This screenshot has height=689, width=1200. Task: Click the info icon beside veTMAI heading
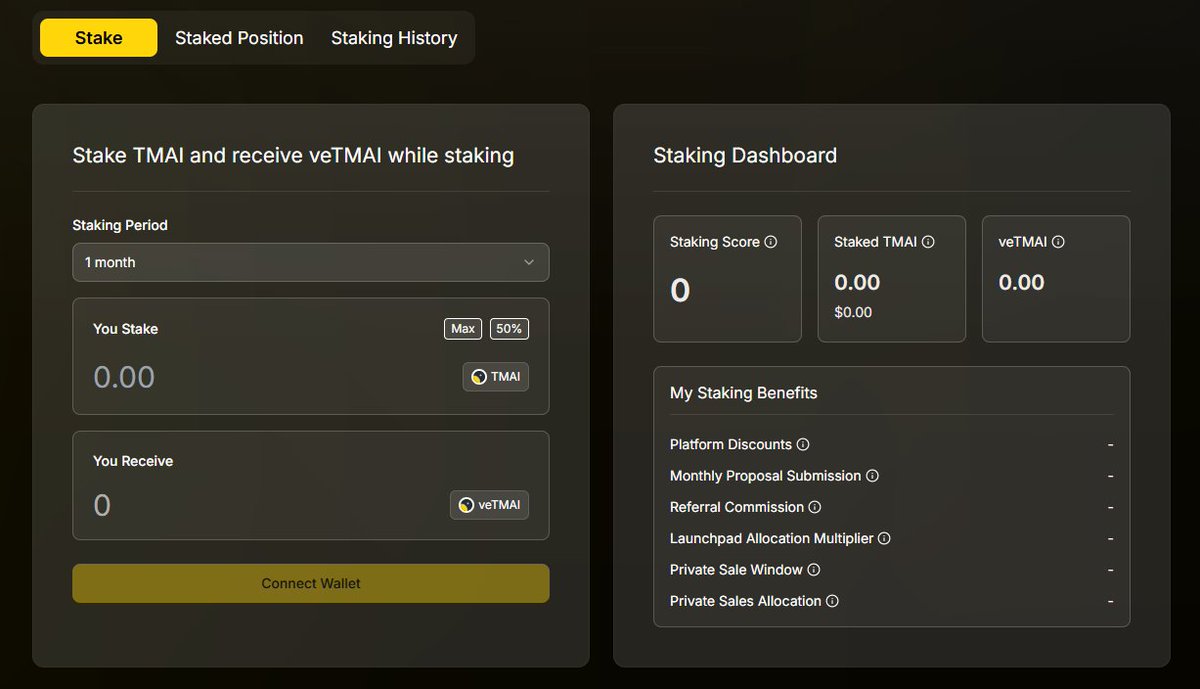[1058, 242]
